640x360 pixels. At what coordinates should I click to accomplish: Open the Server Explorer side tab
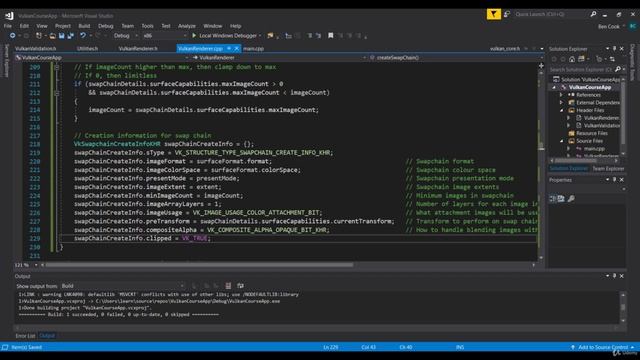[6, 60]
